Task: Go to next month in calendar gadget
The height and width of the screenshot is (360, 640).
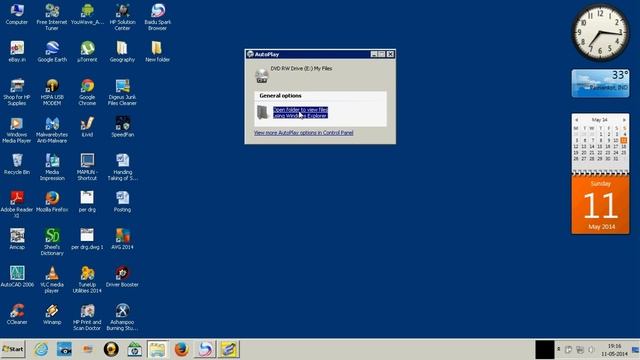Action: 624,120
